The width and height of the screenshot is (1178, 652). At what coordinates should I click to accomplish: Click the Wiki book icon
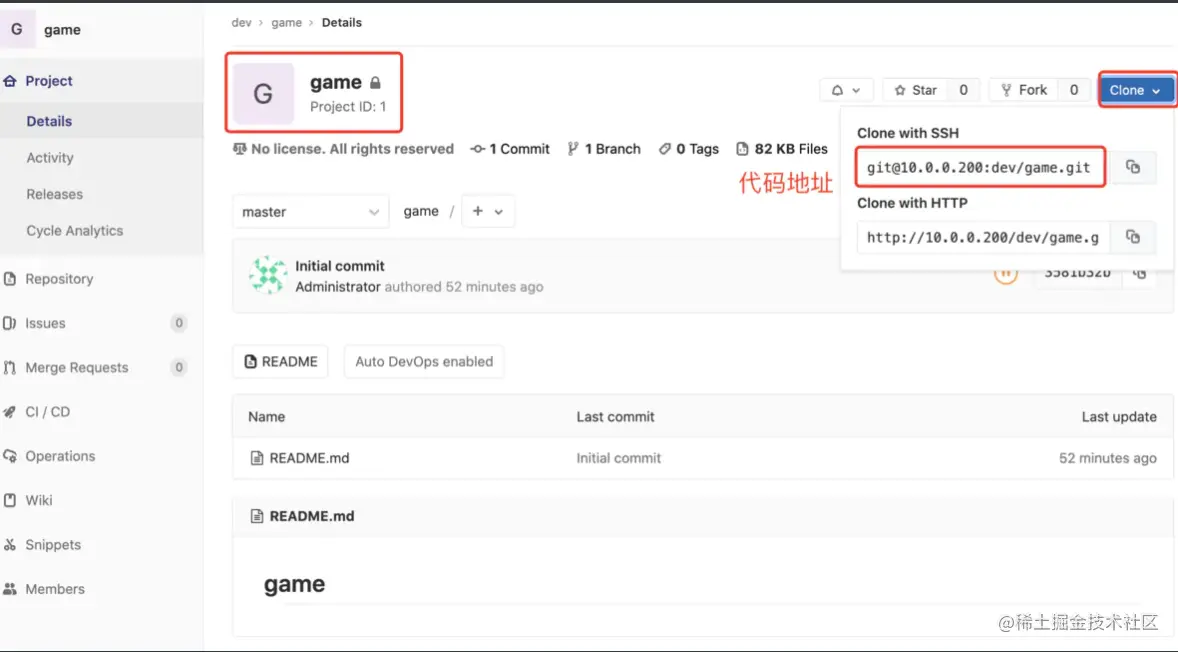[x=10, y=500]
